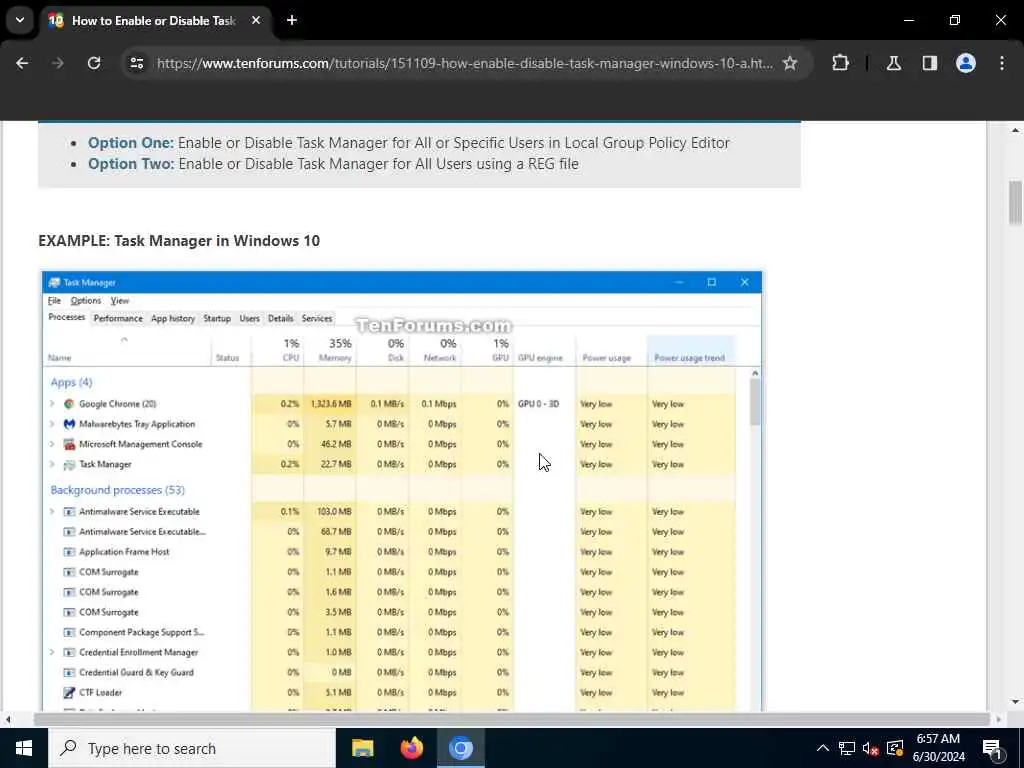Launch Firefox from the taskbar
This screenshot has height=768, width=1024.
coord(411,748)
